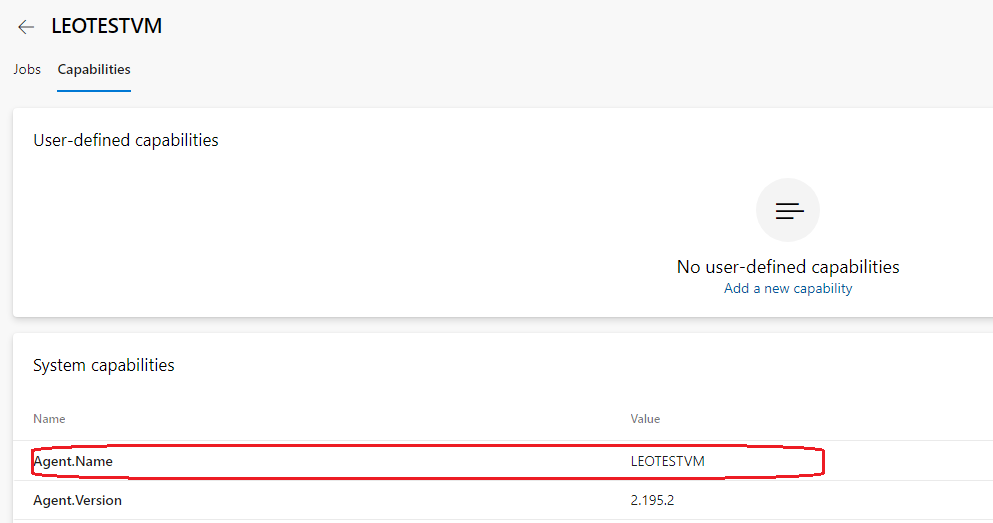993x523 pixels.
Task: Click the Name column header
Action: pyautogui.click(x=49, y=419)
